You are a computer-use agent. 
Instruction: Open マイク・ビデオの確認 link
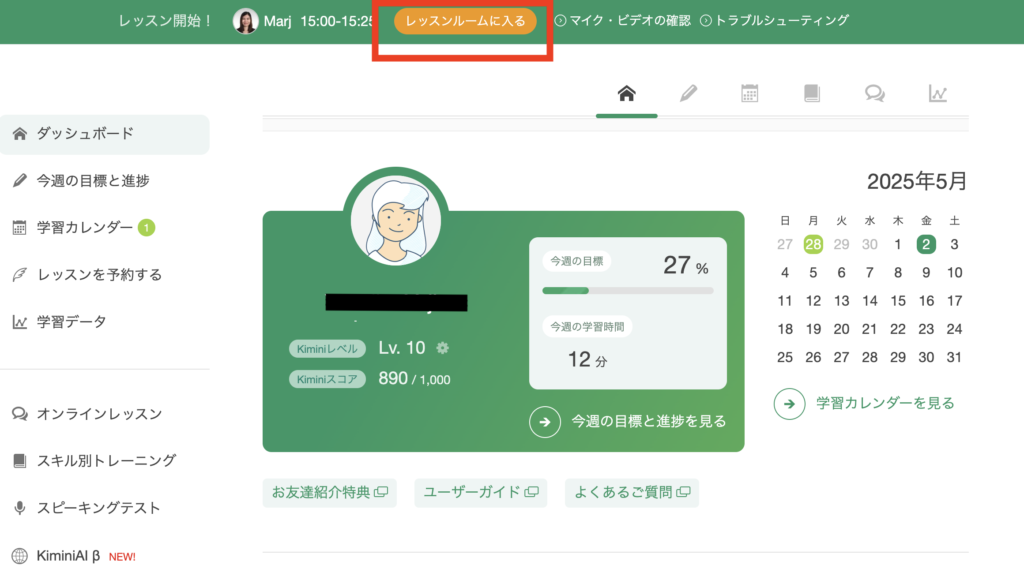[622, 21]
